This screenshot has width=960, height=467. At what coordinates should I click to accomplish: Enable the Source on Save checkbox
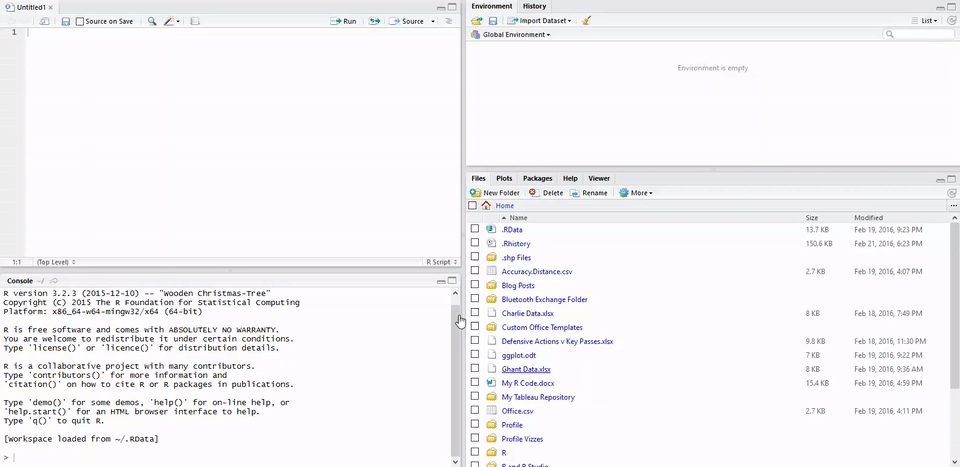80,21
